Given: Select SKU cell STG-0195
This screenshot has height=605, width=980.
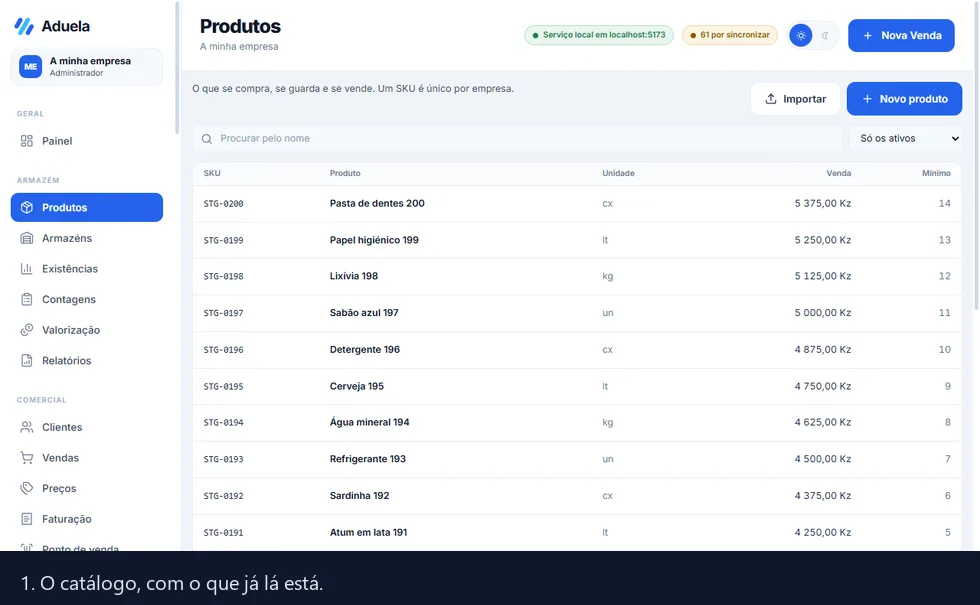Looking at the screenshot, I should point(223,387).
